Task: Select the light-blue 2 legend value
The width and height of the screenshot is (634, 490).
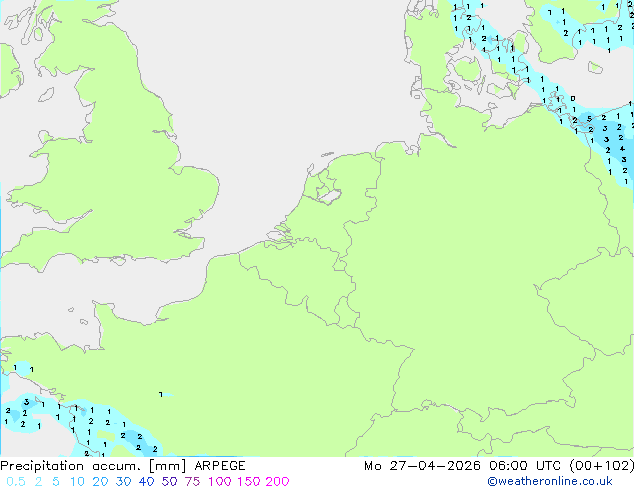Action: coord(38,482)
